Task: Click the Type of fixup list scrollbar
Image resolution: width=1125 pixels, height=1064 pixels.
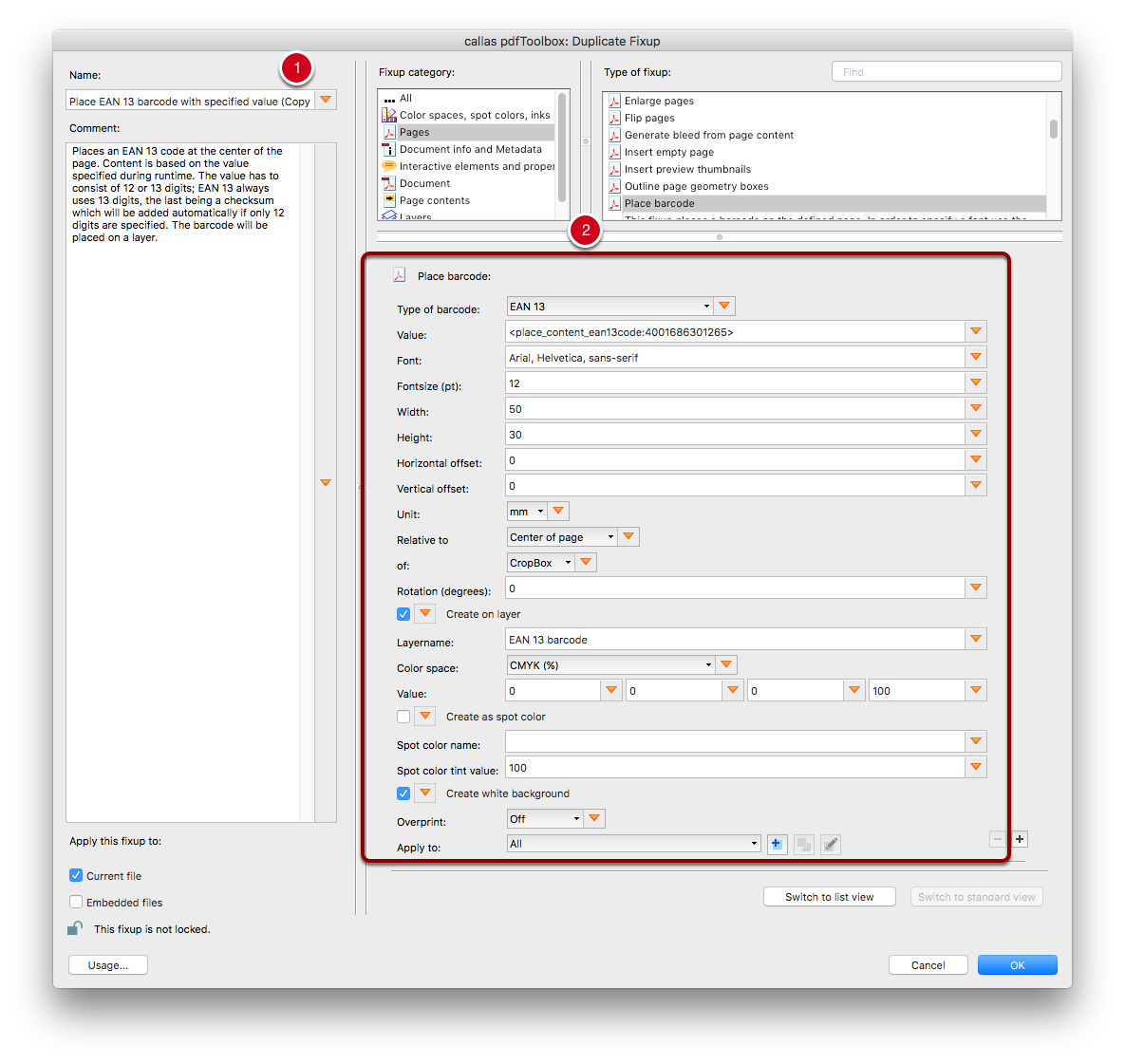Action: pyautogui.click(x=1053, y=129)
